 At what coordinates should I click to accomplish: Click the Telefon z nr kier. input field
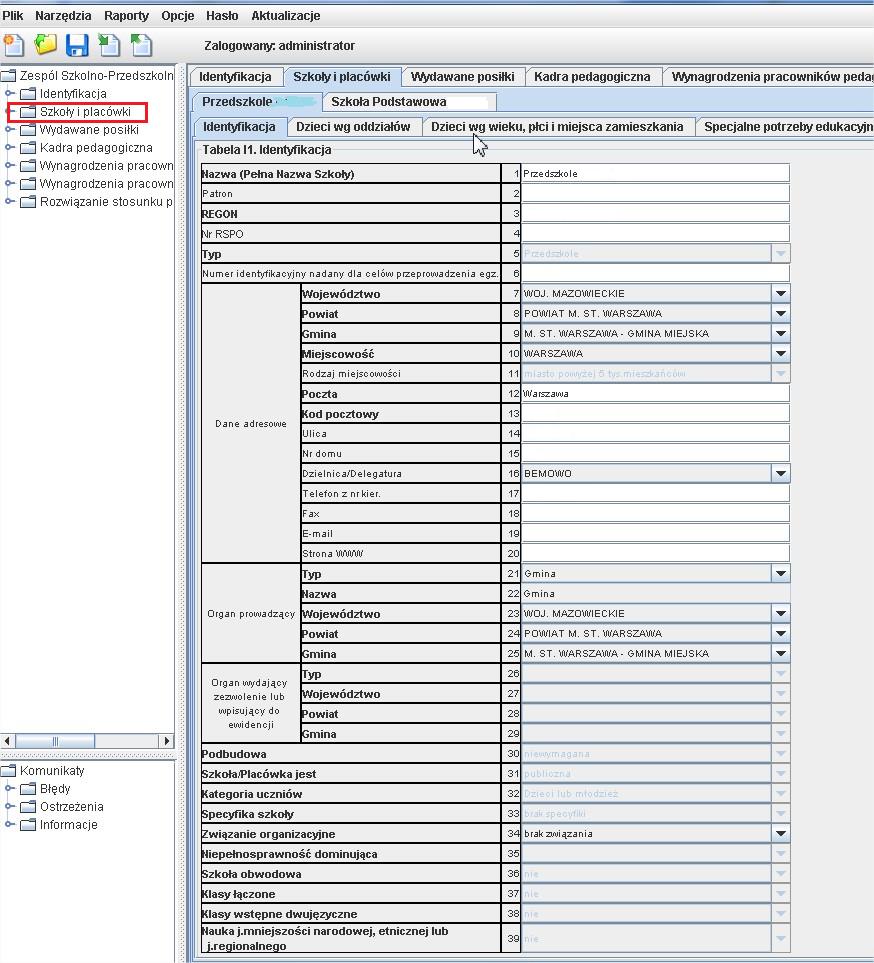[655, 493]
